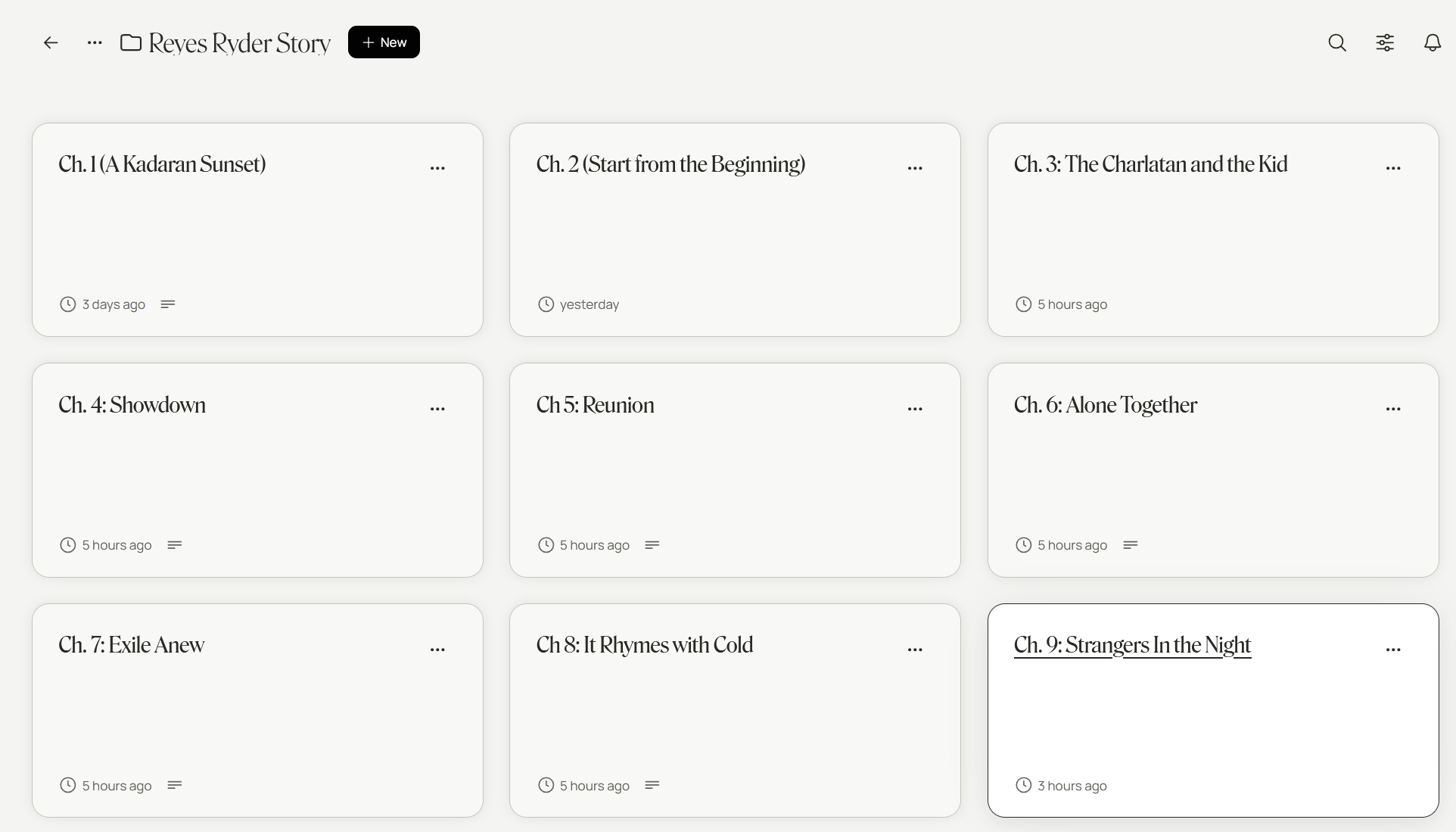1456x832 pixels.
Task: Click the back arrow icon
Action: click(x=51, y=43)
